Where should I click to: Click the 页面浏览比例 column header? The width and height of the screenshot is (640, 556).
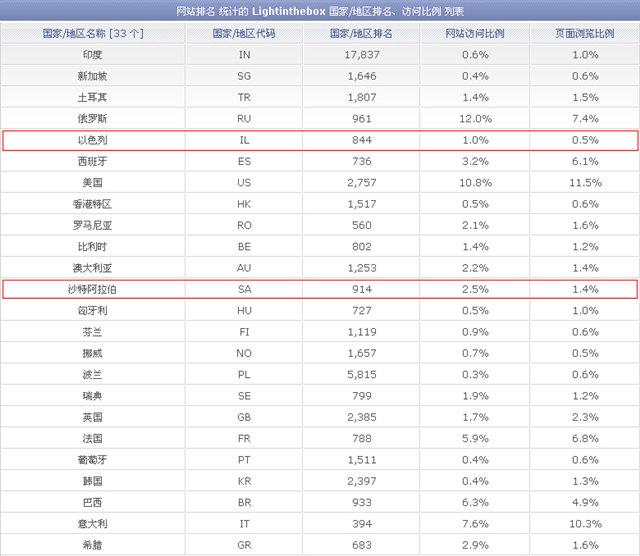coord(585,33)
